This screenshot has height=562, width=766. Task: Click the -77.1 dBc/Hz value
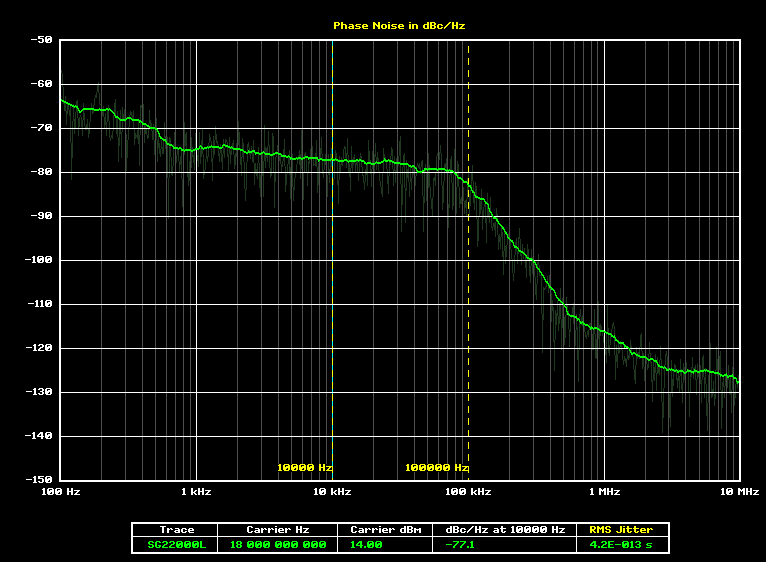(460, 544)
